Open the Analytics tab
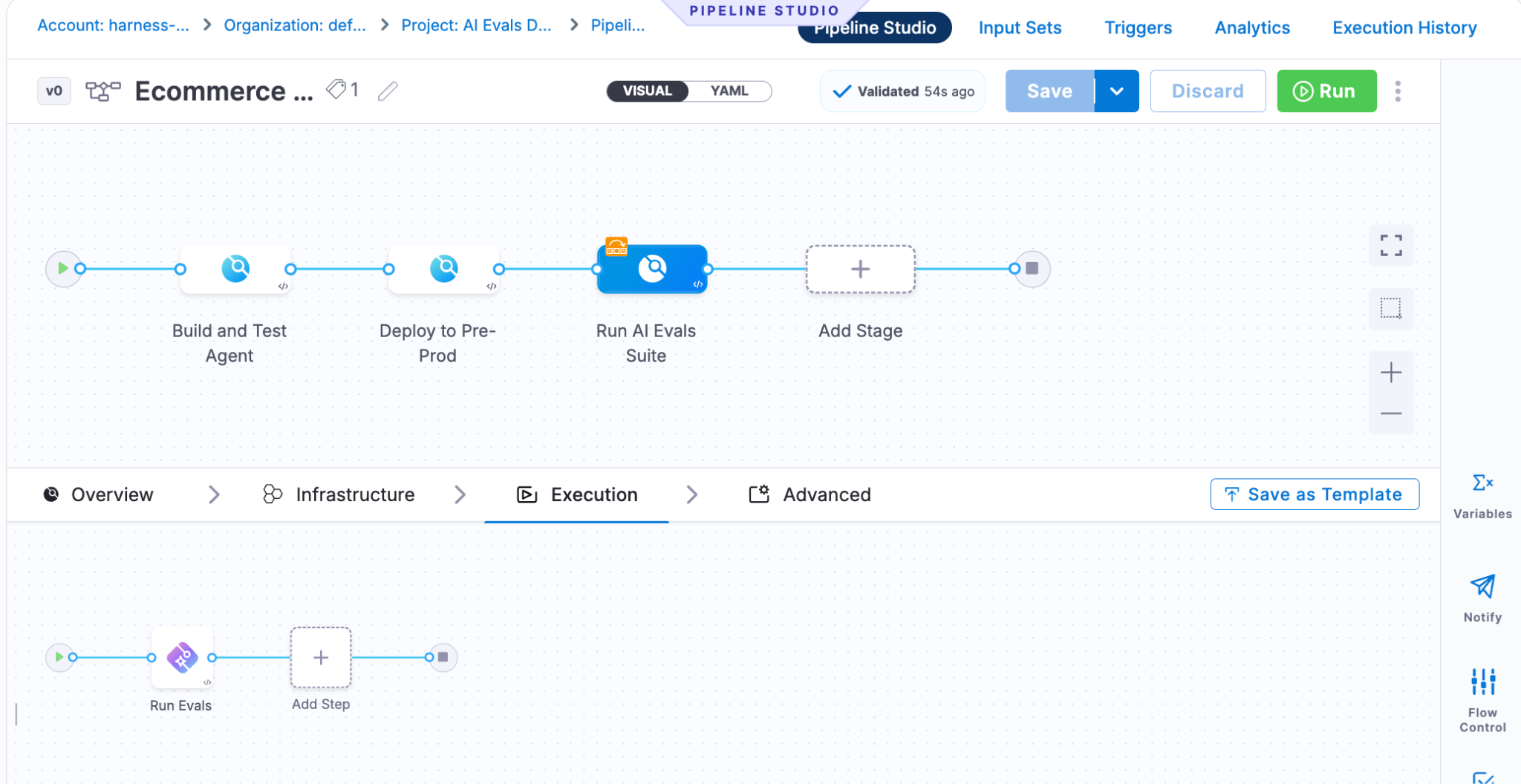This screenshot has height=784, width=1521. point(1252,27)
